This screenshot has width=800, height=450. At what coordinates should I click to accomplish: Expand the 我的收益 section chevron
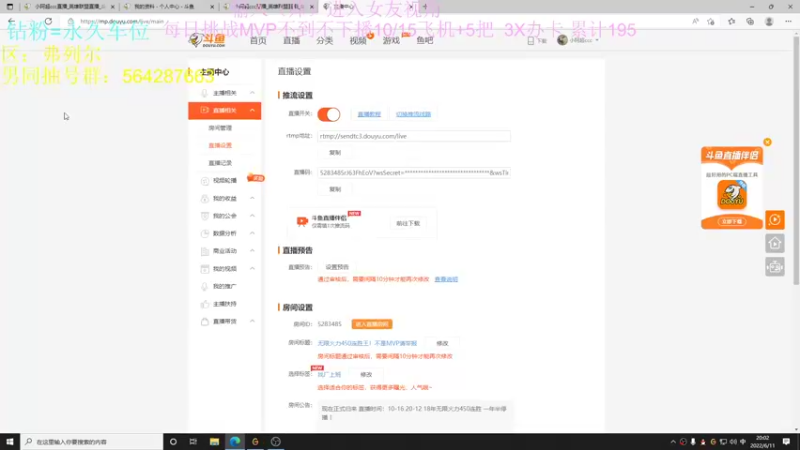coord(252,198)
